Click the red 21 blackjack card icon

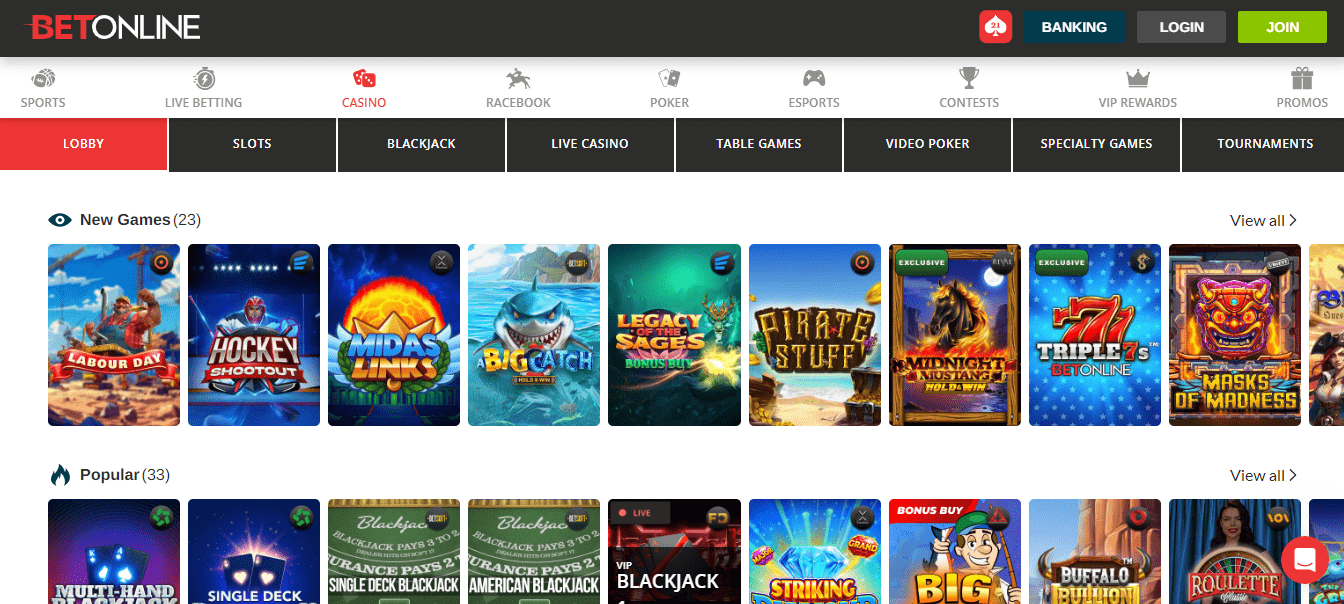(995, 27)
